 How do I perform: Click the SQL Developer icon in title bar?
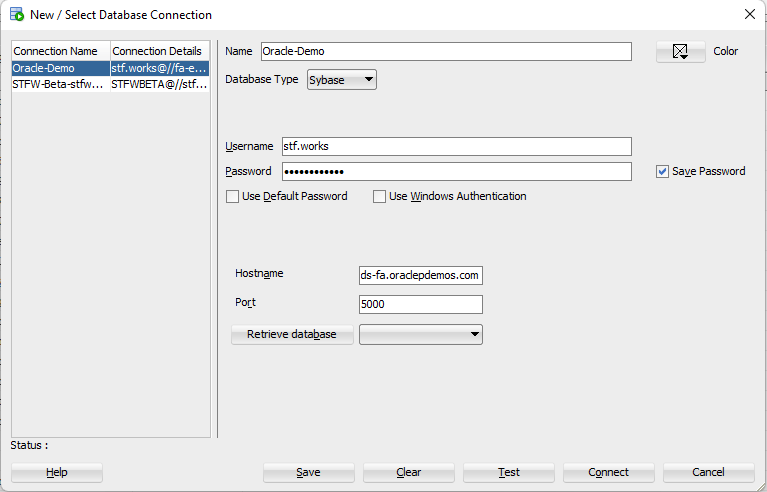click(x=17, y=15)
